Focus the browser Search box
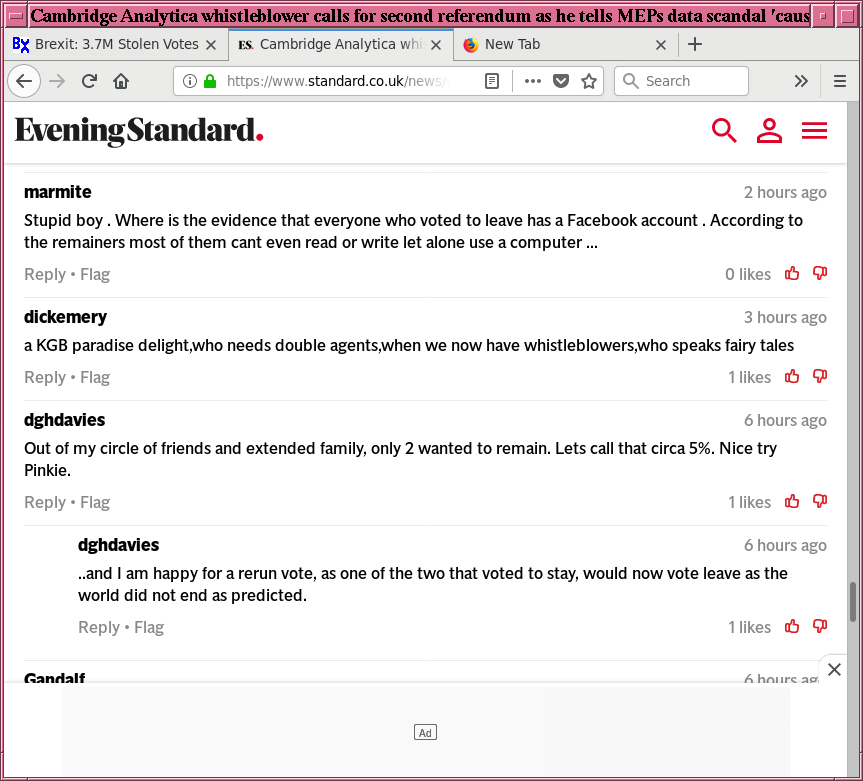The height and width of the screenshot is (781, 863). (681, 81)
